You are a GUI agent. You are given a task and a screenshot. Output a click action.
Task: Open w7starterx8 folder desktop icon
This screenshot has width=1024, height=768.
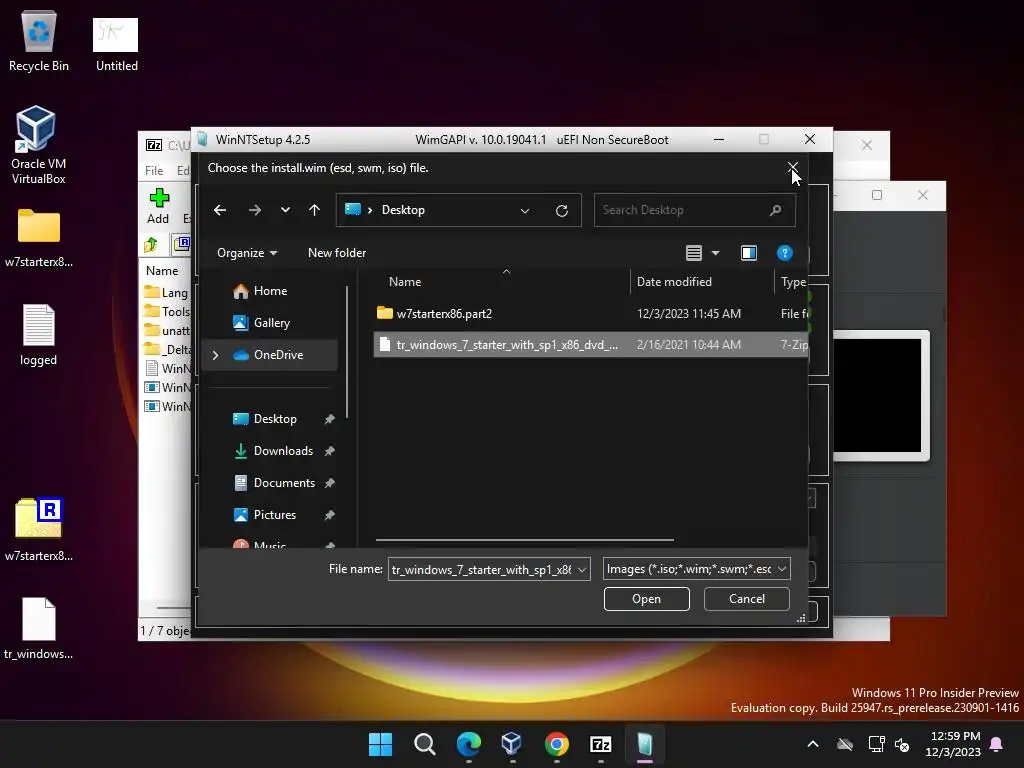(x=39, y=238)
